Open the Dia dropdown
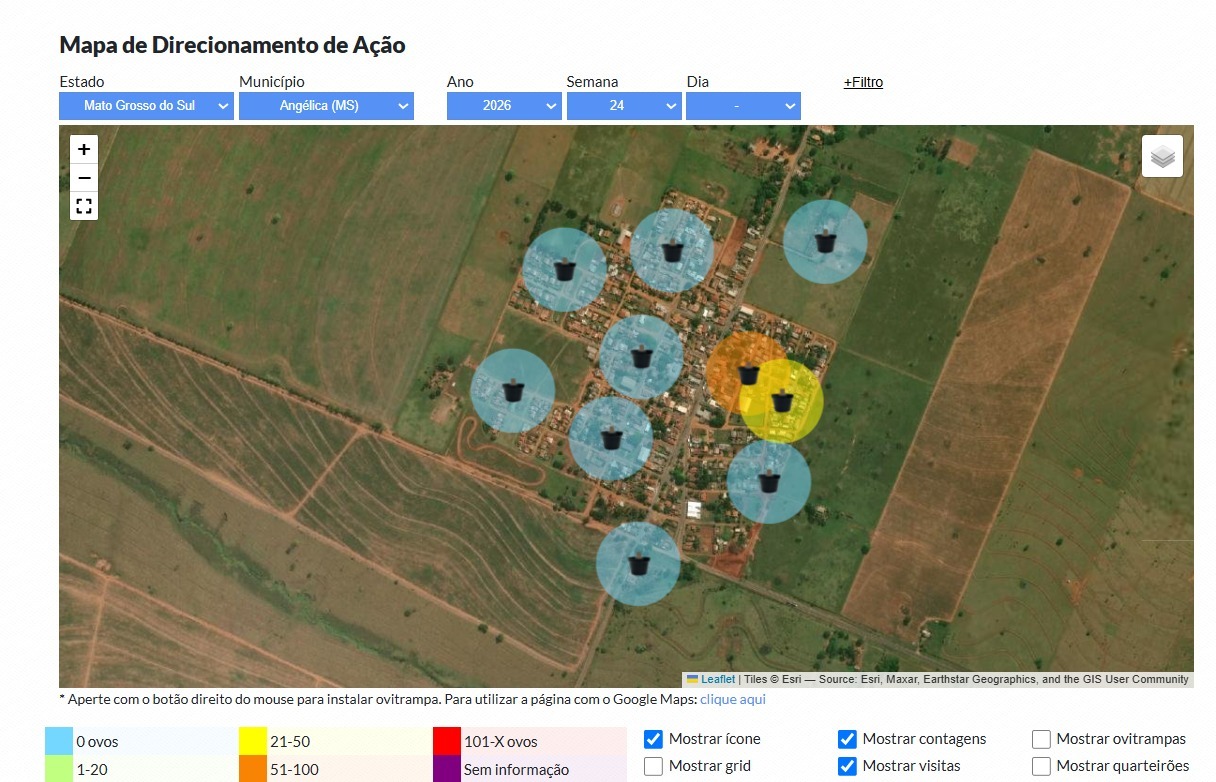This screenshot has width=1216, height=782. click(743, 106)
